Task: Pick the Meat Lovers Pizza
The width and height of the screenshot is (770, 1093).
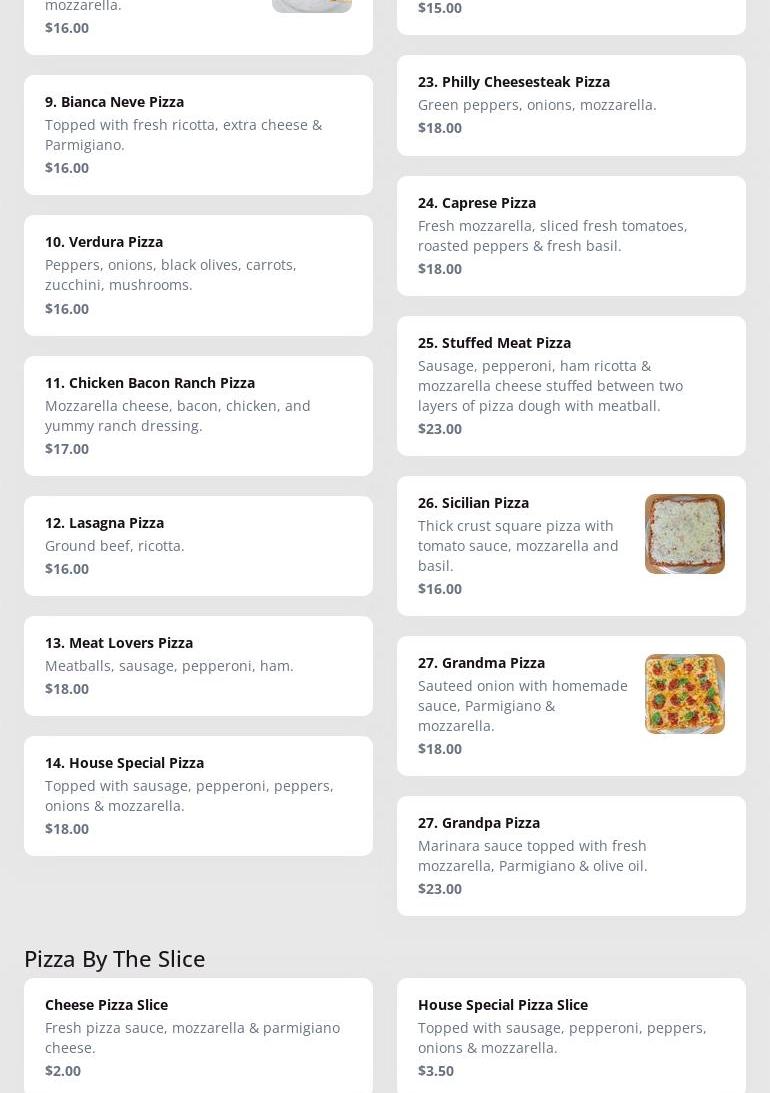Action: [198, 665]
